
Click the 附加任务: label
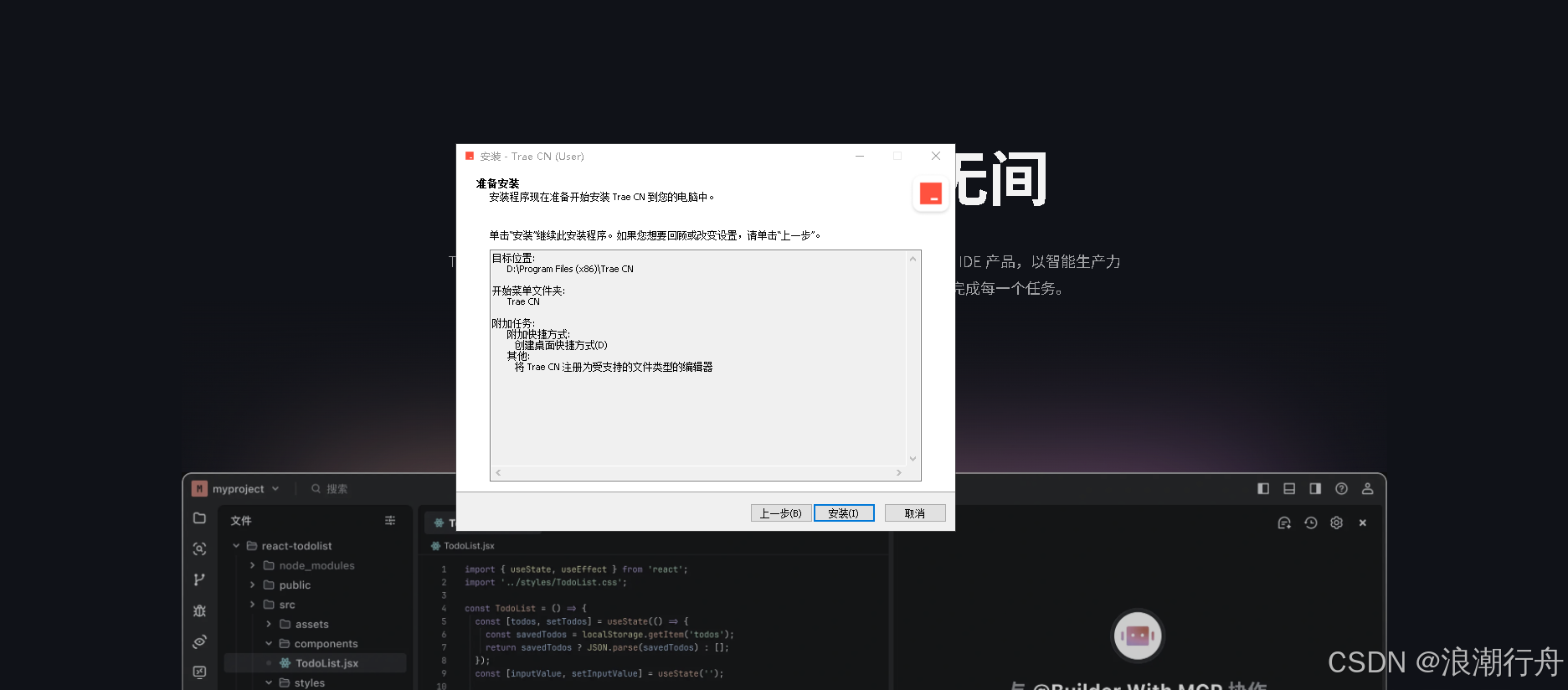[513, 323]
